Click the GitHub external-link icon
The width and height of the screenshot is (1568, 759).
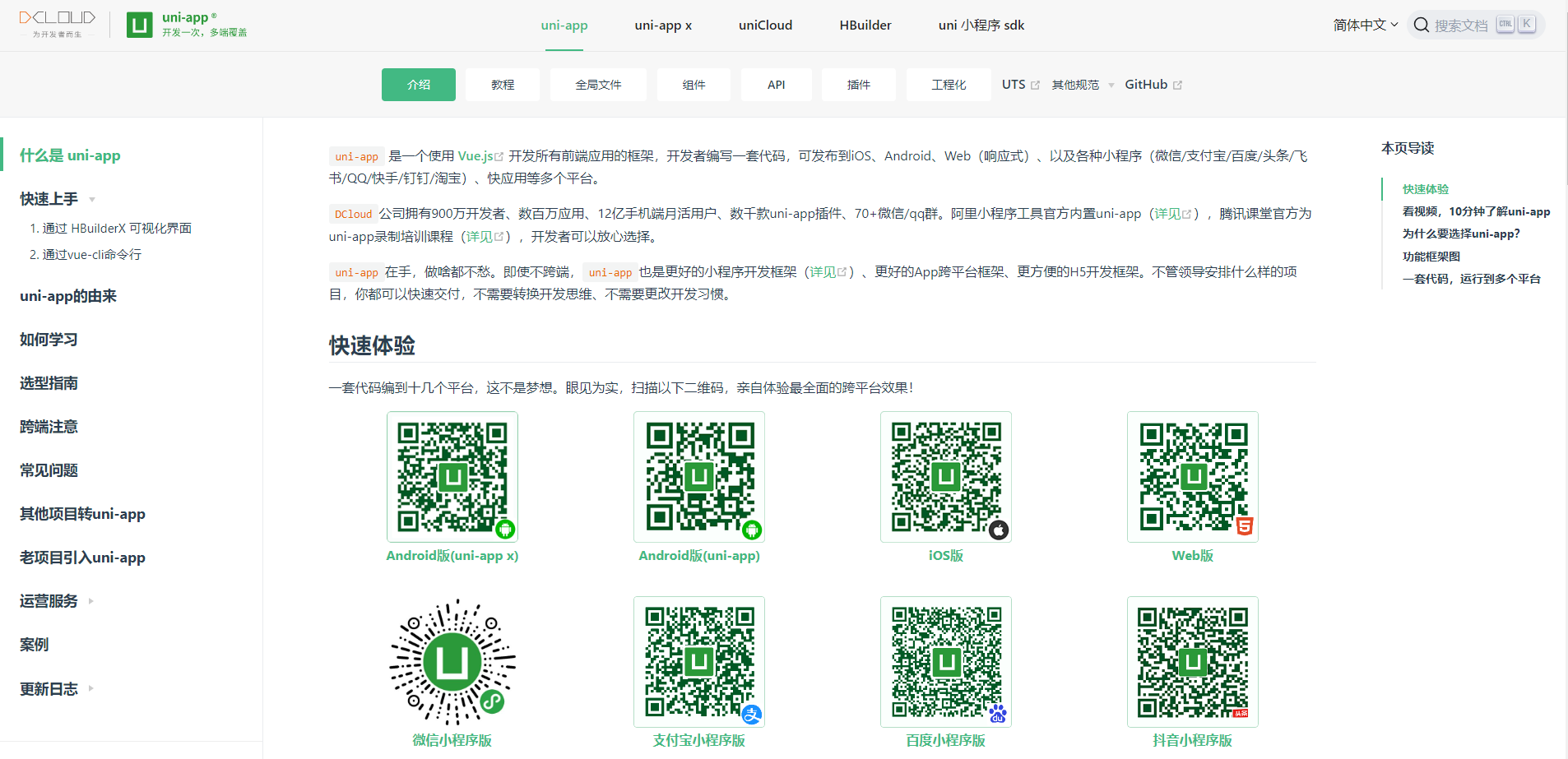[1178, 83]
